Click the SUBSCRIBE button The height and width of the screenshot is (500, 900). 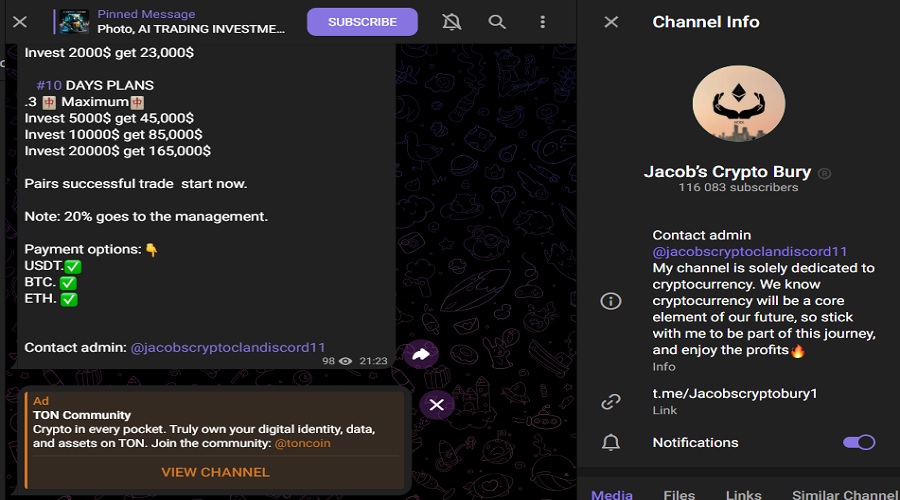point(362,22)
